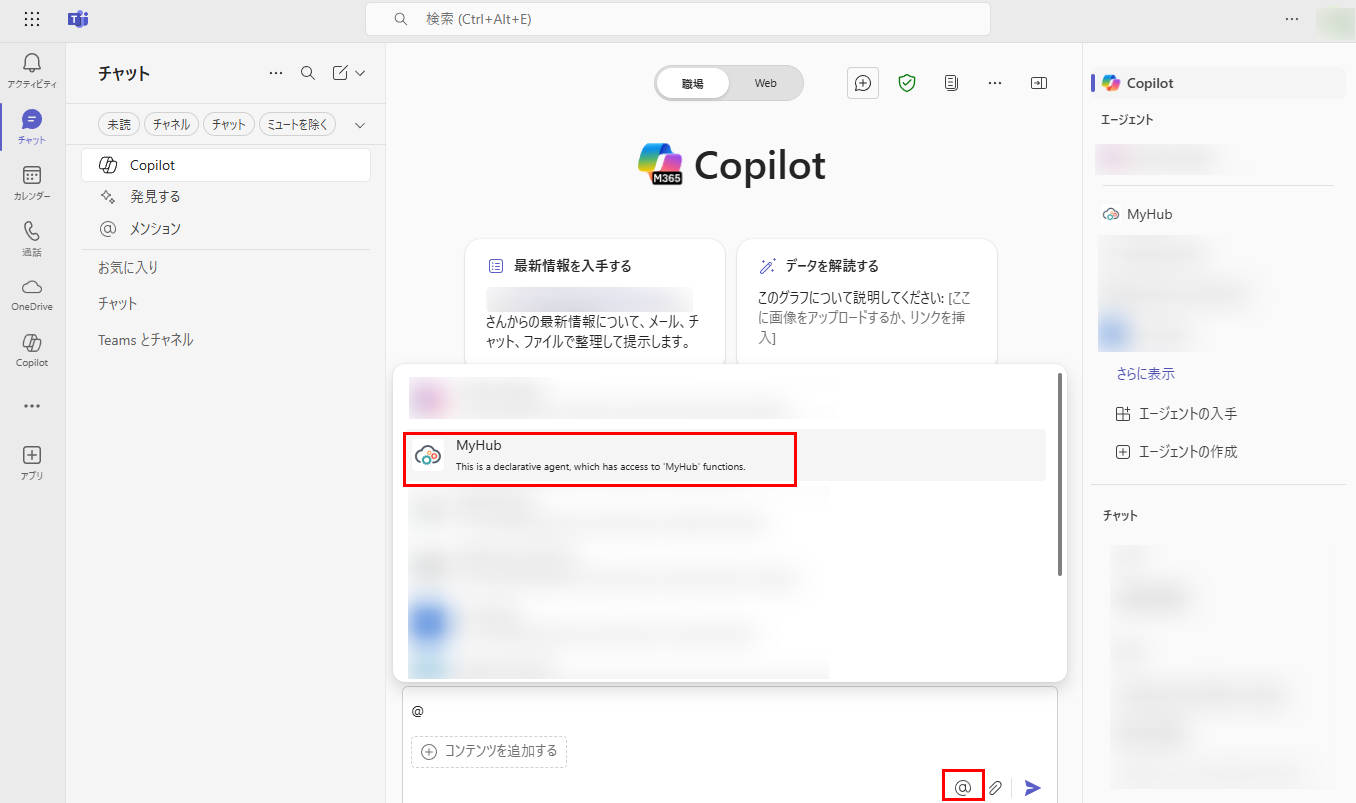
Task: Switch Copilot to Web mode
Action: [765, 83]
